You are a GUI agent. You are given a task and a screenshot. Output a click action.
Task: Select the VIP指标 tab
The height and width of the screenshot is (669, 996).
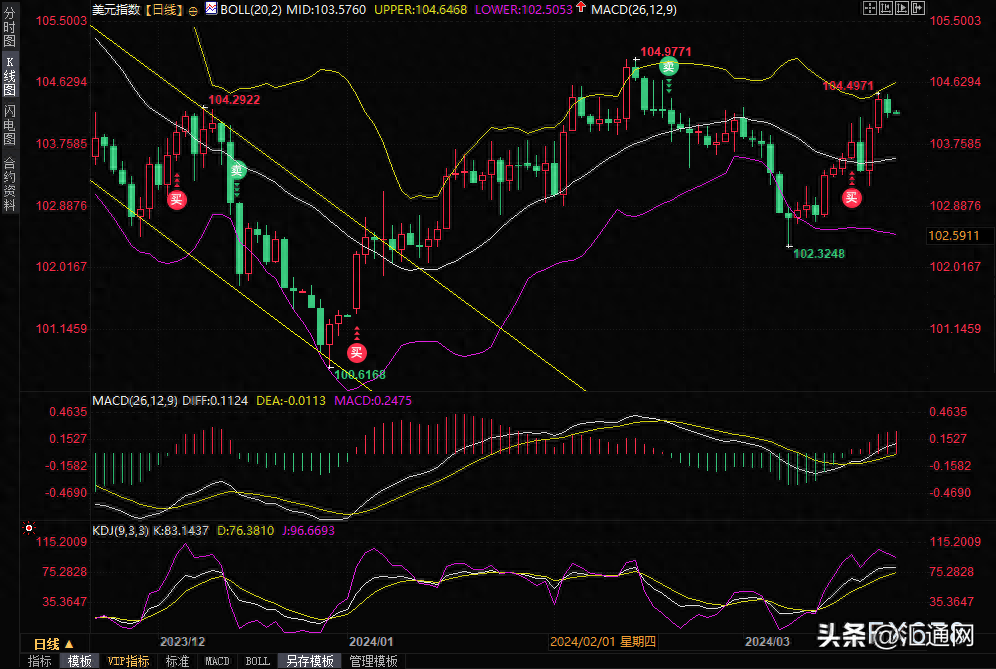128,661
